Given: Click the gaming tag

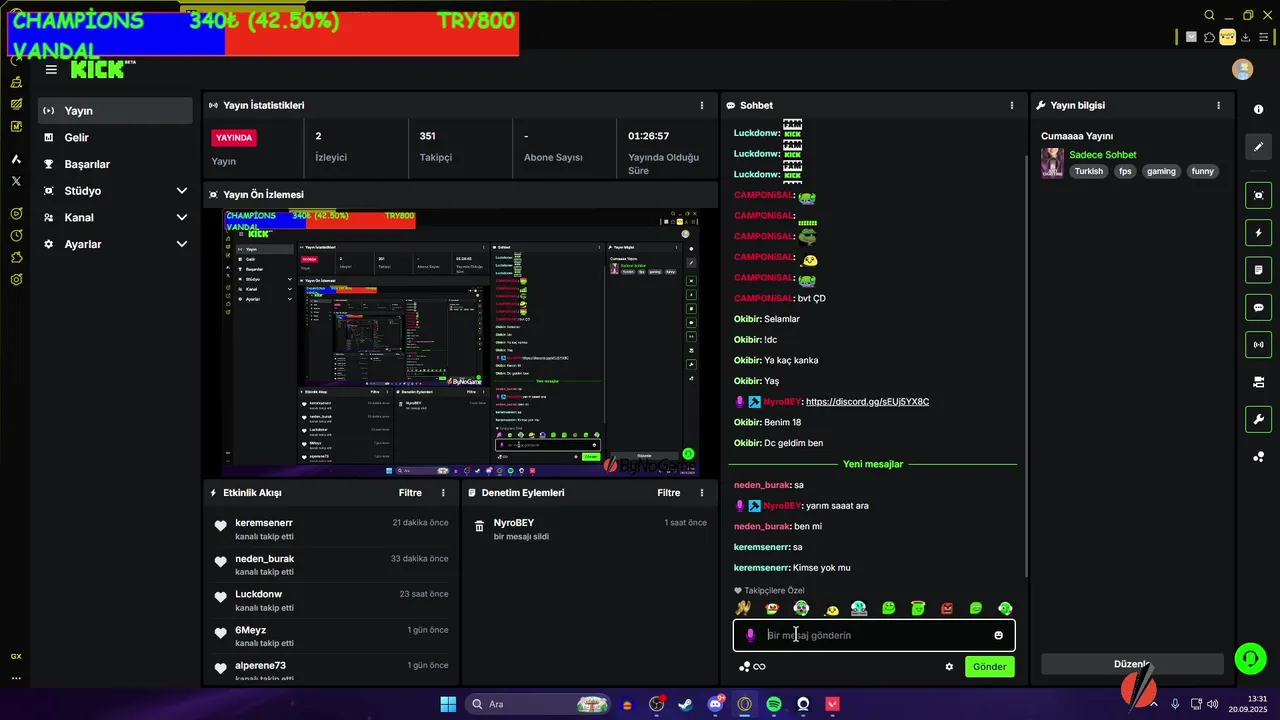Looking at the screenshot, I should click(x=1161, y=171).
